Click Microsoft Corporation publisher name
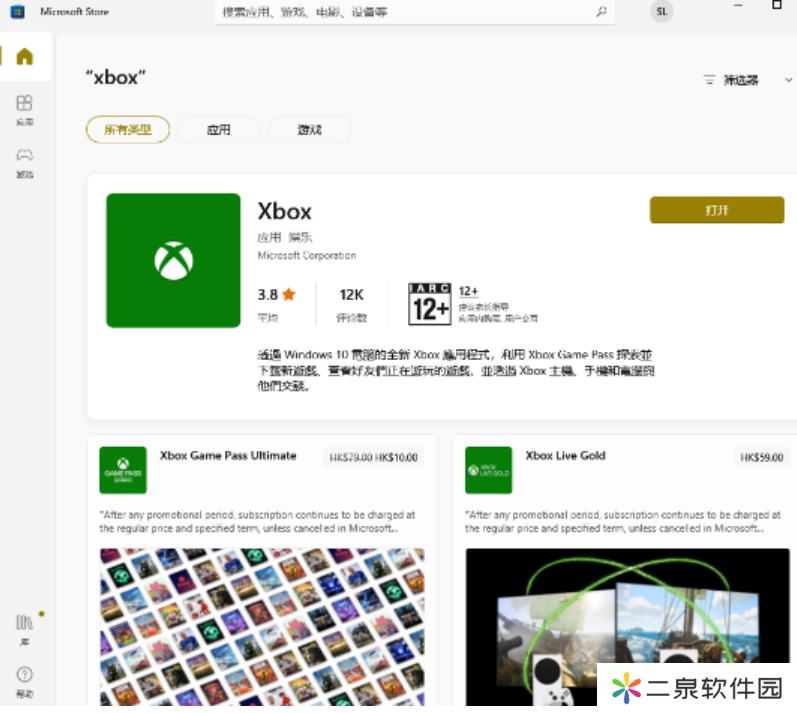 pos(306,255)
